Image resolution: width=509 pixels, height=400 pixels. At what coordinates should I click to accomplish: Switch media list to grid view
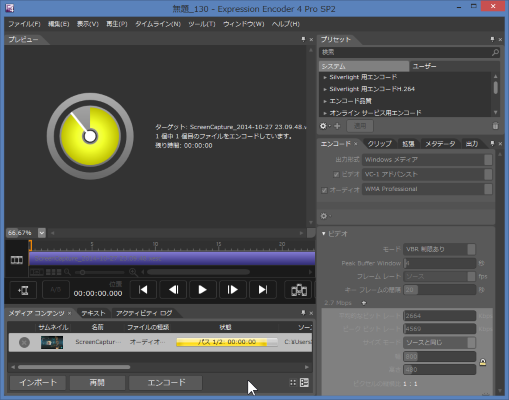pyautogui.click(x=293, y=383)
